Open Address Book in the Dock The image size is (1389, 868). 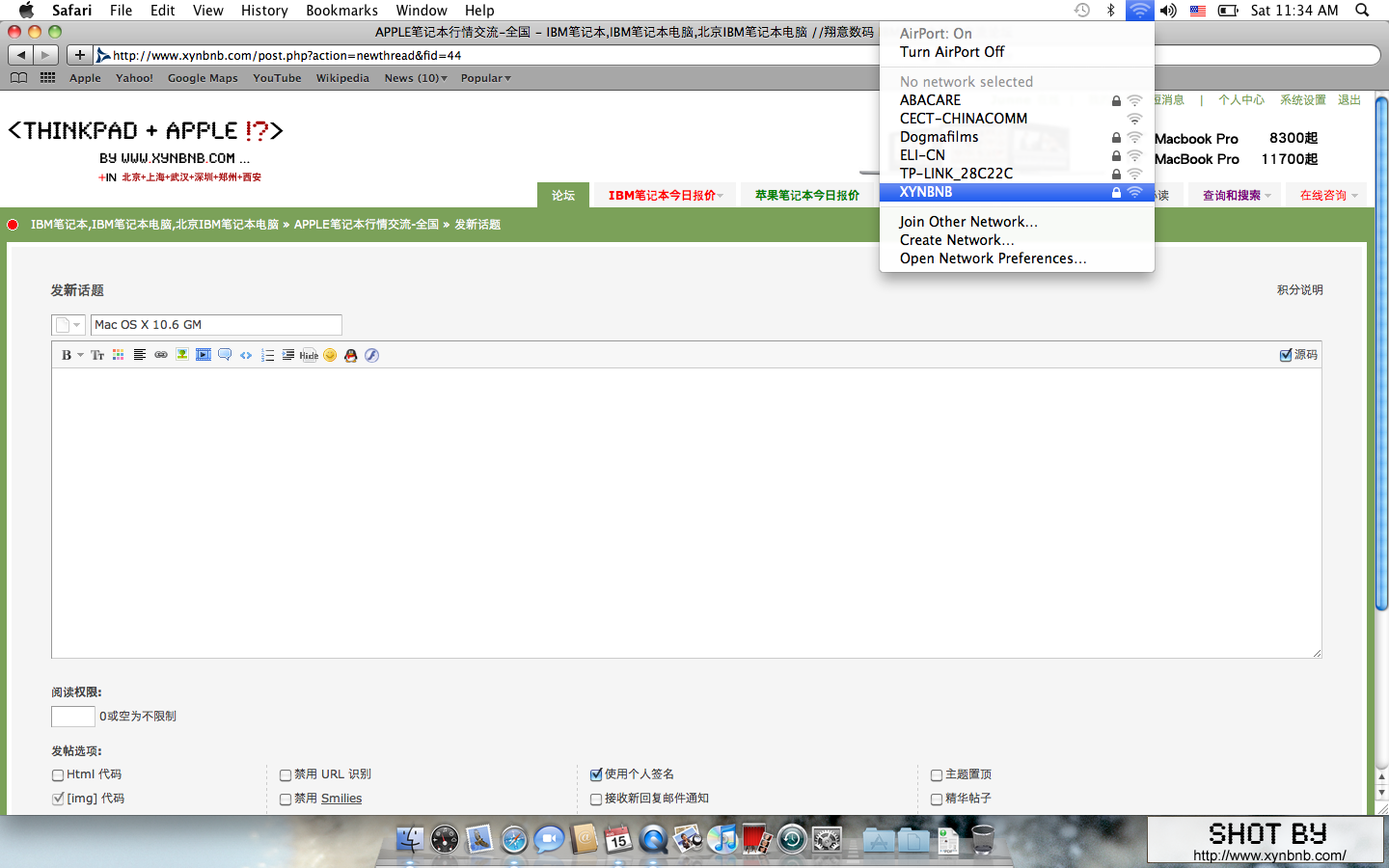(584, 840)
